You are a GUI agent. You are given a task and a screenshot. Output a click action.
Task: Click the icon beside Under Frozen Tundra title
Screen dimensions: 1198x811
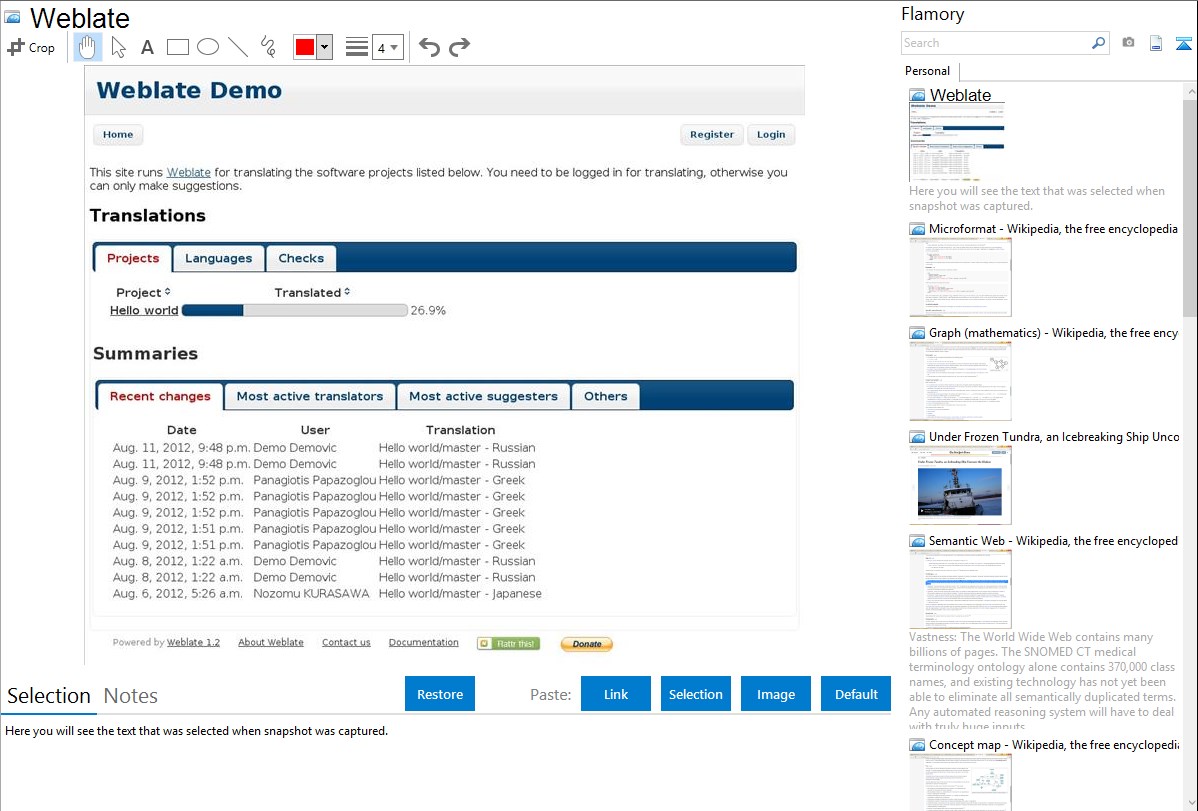[x=917, y=437]
